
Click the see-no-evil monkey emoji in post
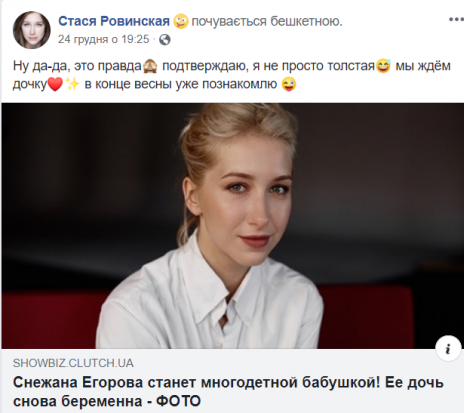150,66
